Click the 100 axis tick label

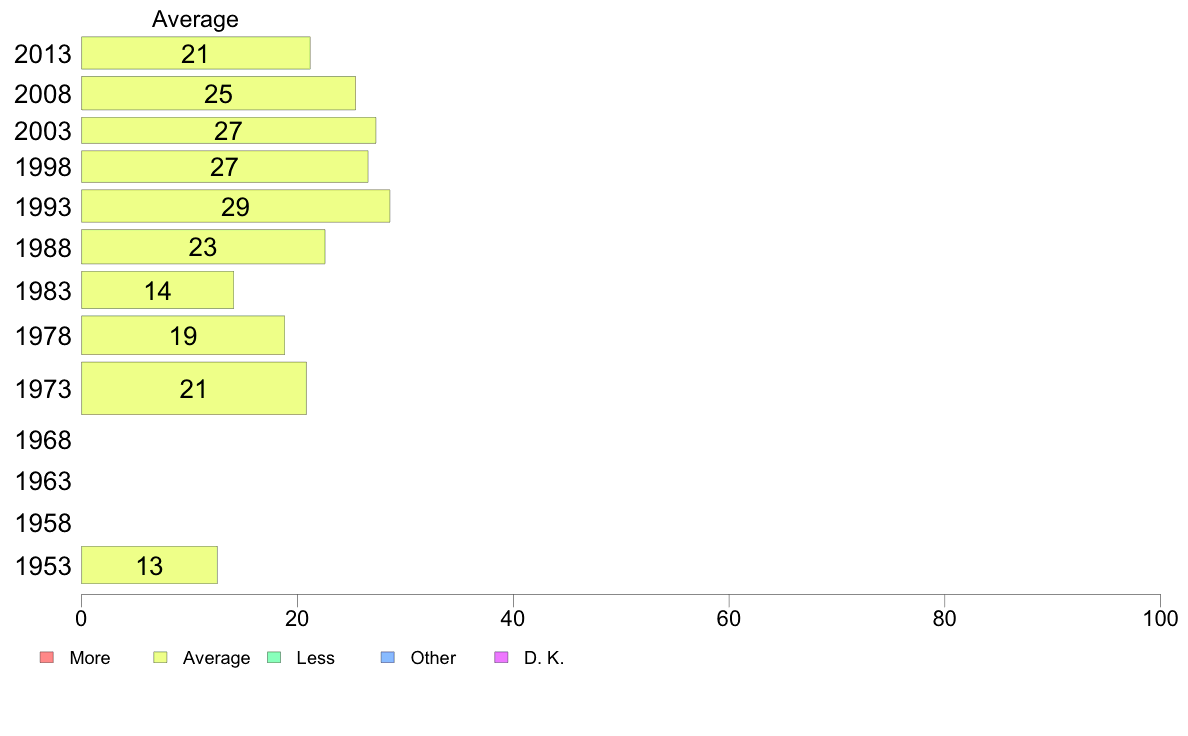(x=1160, y=619)
